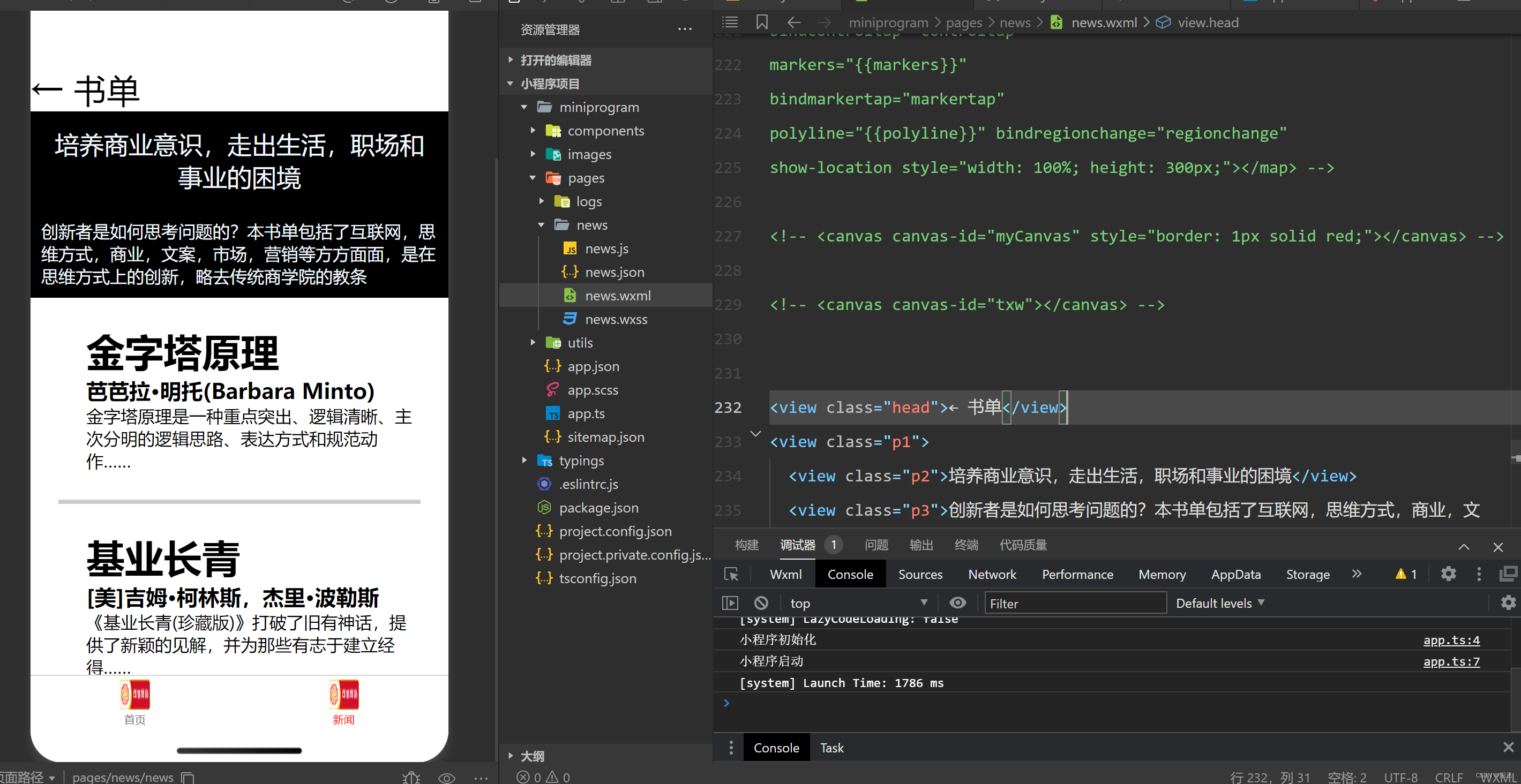The image size is (1521, 784).
Task: Click the console filter settings gear
Action: click(1508, 603)
